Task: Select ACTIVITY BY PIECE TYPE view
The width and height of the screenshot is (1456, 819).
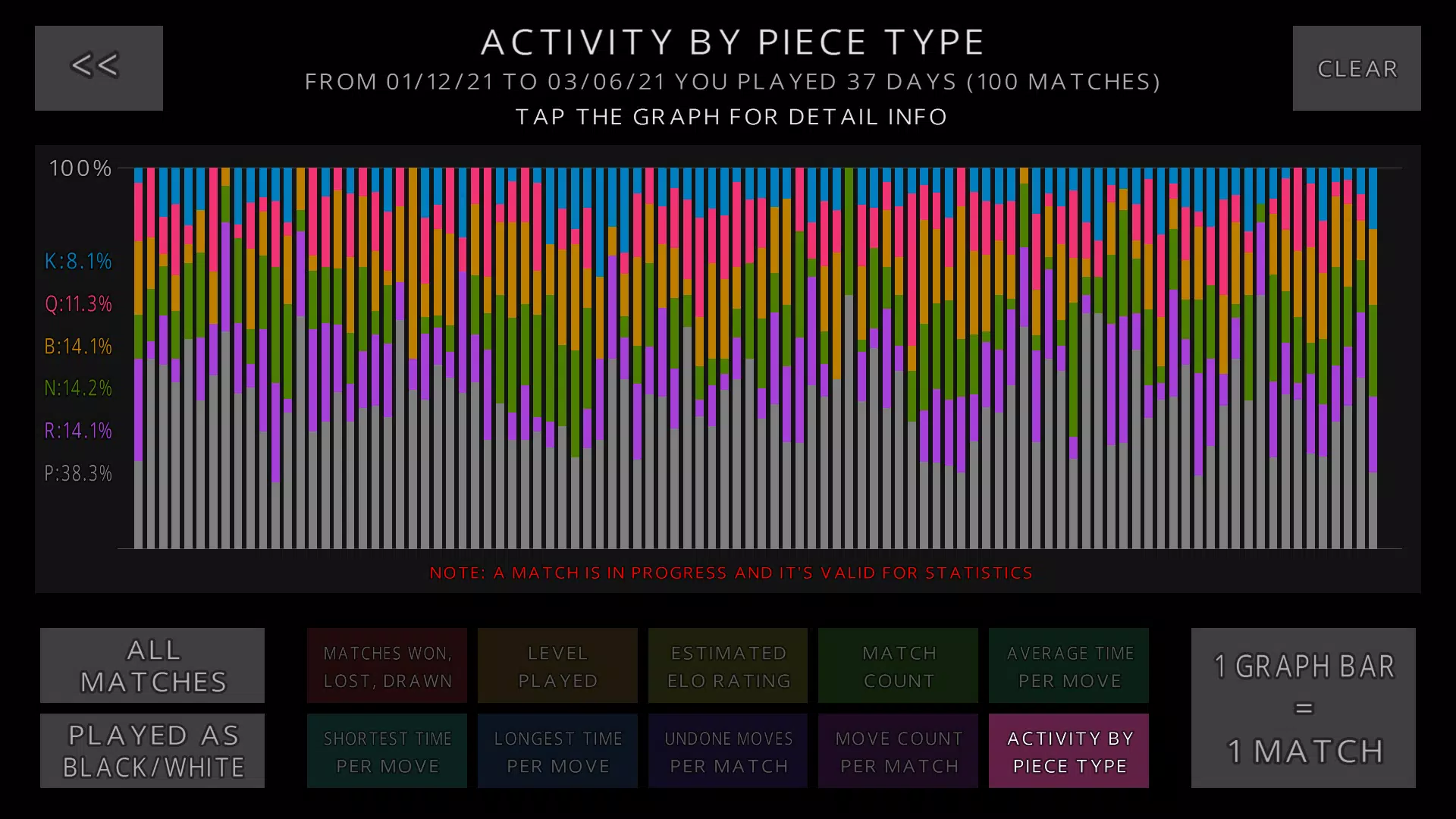Action: point(1069,751)
